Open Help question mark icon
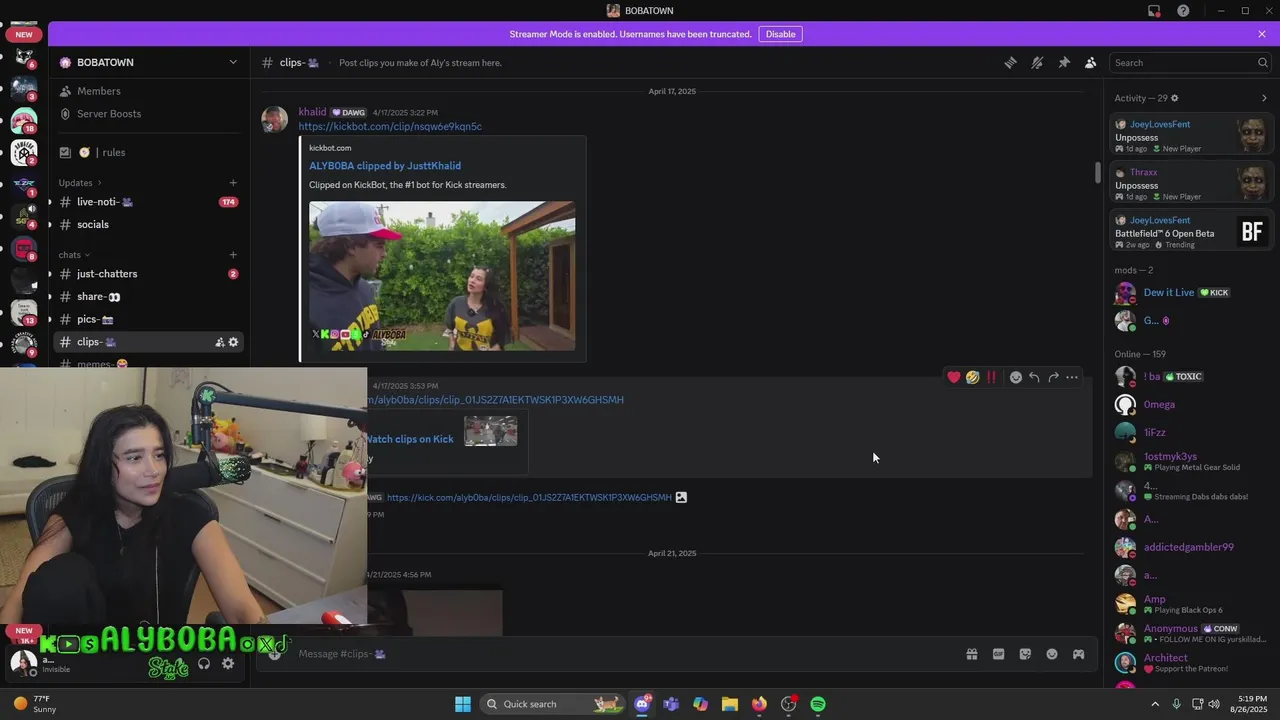Viewport: 1280px width, 720px height. coord(1183,11)
